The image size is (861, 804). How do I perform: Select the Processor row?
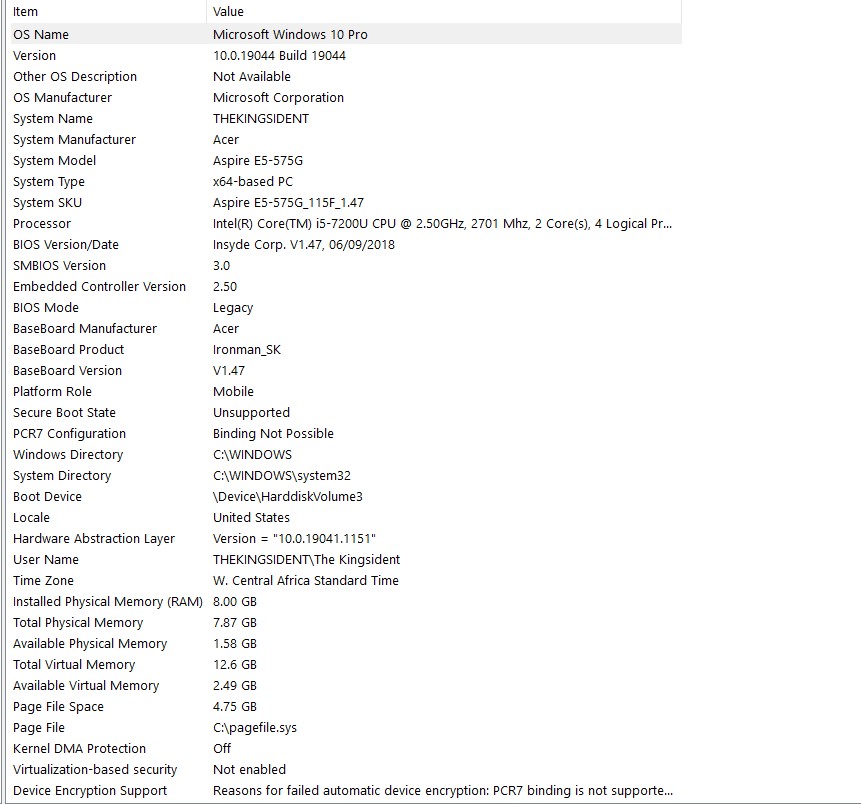click(346, 224)
